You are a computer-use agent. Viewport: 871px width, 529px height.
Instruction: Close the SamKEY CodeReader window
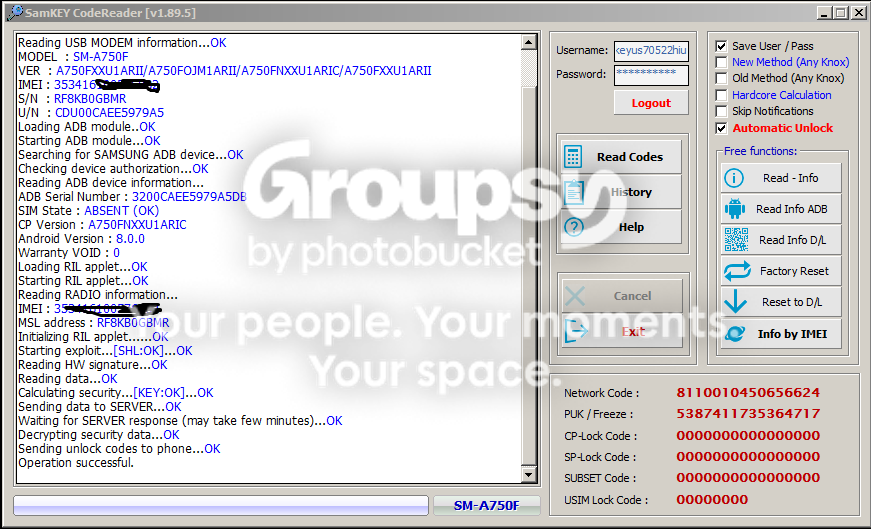pyautogui.click(x=859, y=13)
